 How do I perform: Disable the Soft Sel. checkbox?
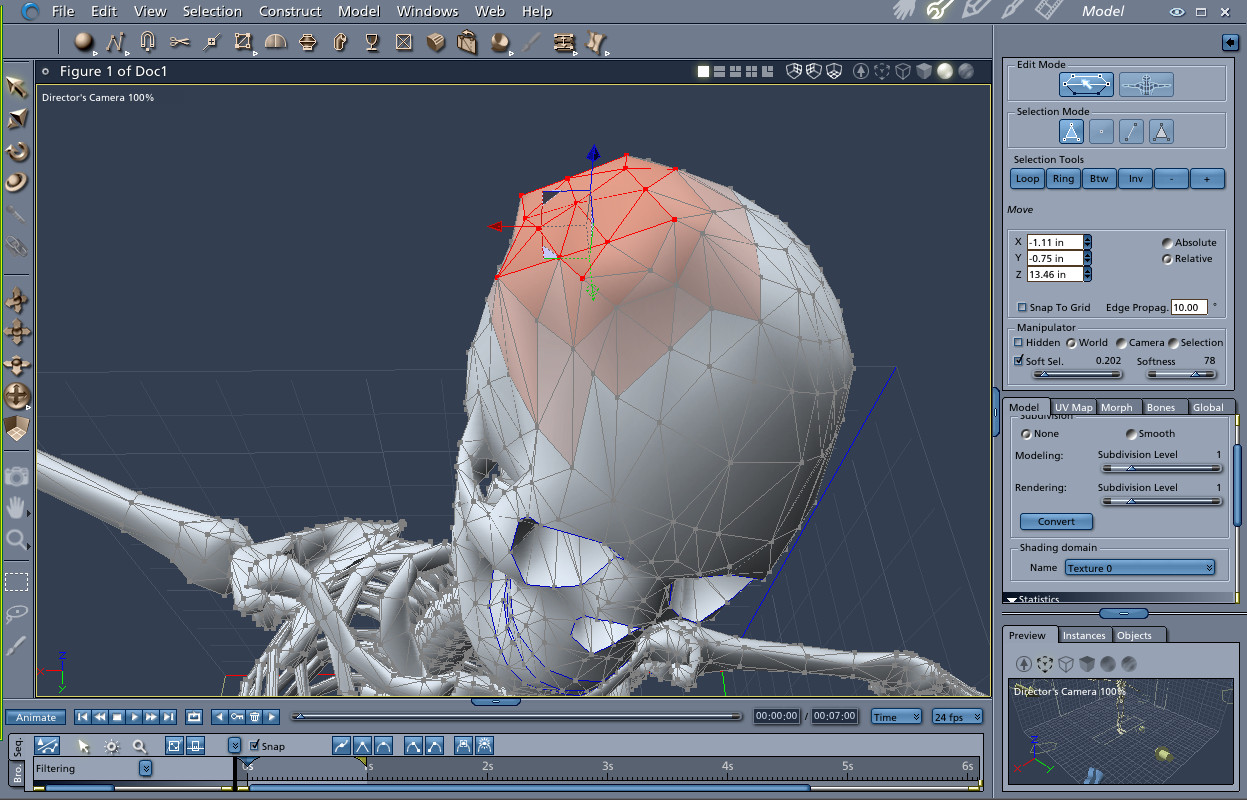(x=1019, y=361)
